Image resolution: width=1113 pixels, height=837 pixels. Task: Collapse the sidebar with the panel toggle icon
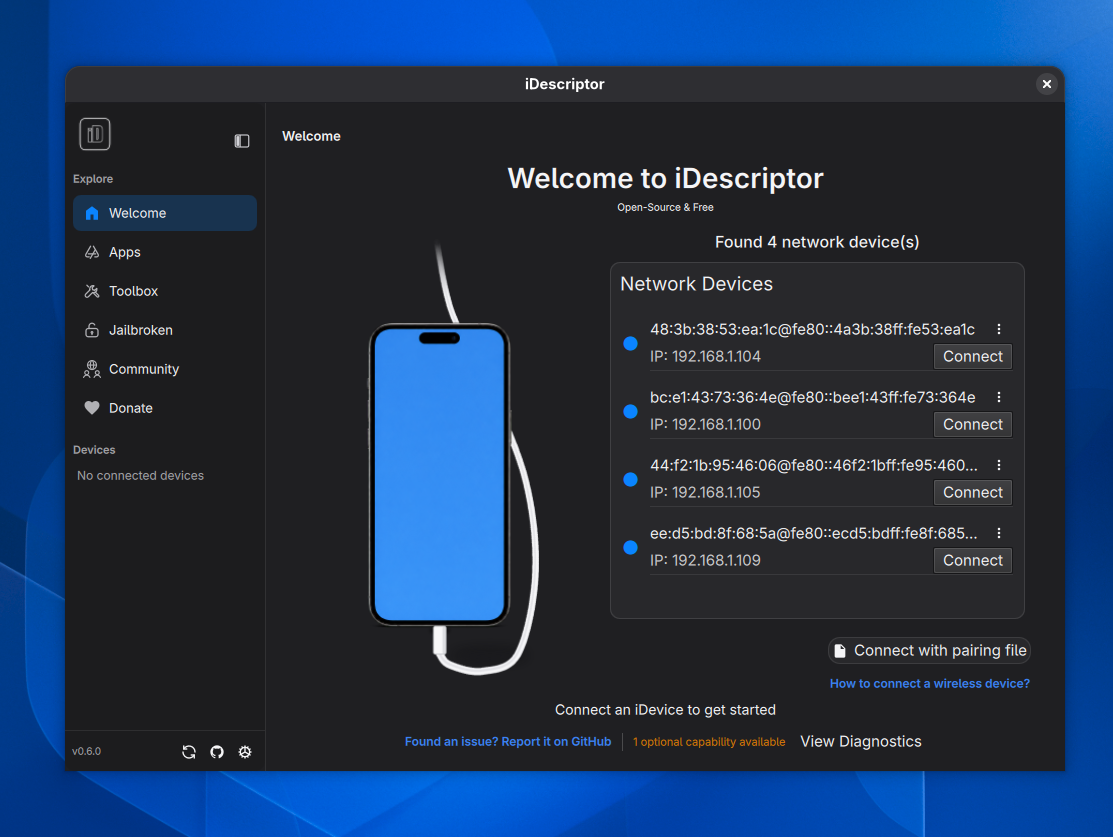[x=242, y=141]
